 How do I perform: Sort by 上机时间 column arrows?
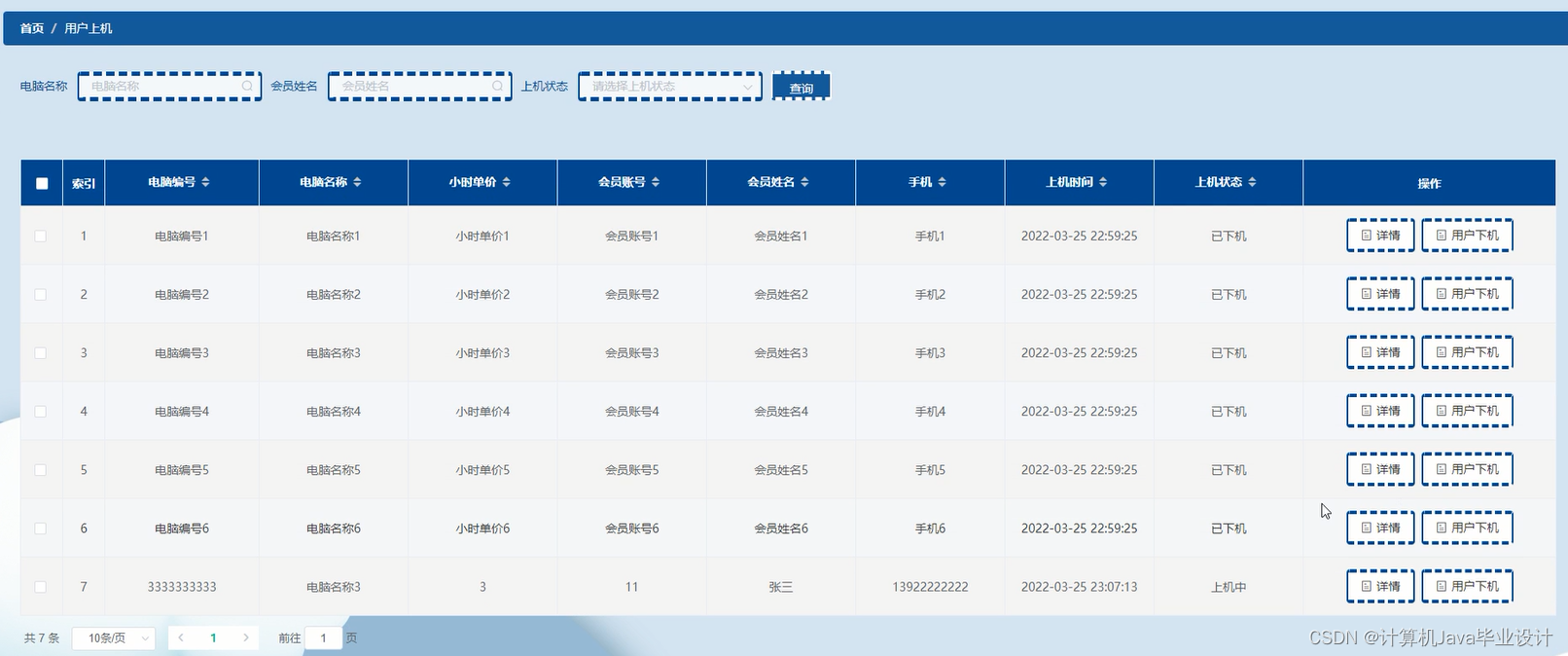point(1102,182)
